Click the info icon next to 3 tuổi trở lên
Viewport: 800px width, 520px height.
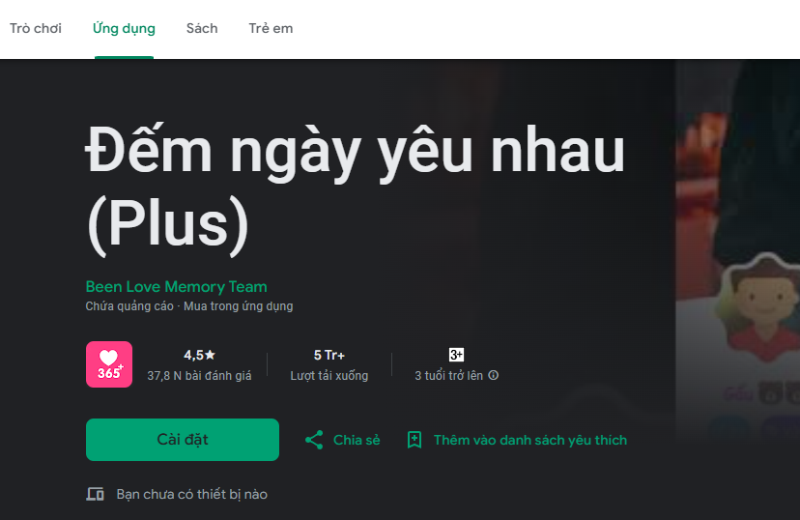click(x=493, y=375)
